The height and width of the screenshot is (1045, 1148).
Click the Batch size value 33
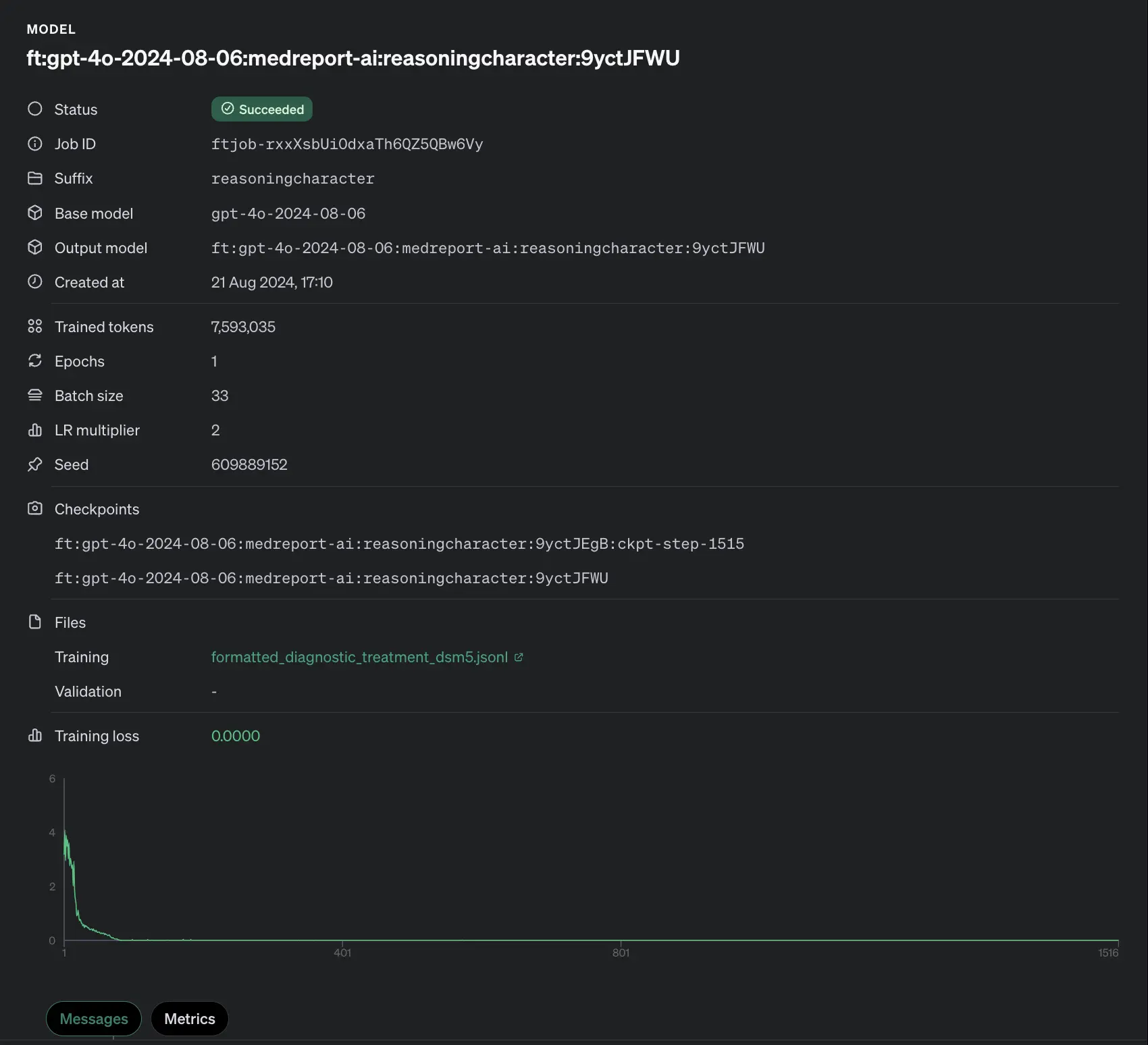[220, 396]
